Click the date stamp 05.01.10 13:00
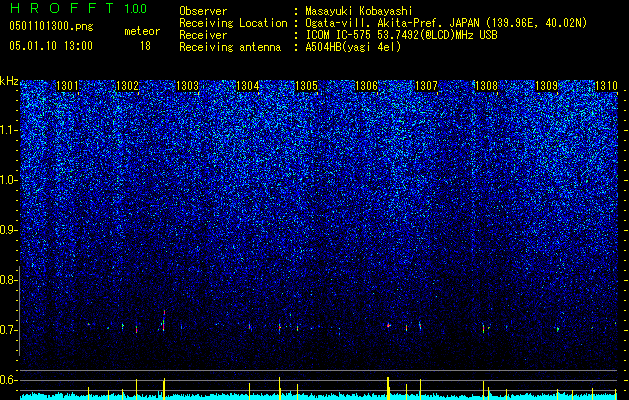629x400 pixels. click(51, 46)
